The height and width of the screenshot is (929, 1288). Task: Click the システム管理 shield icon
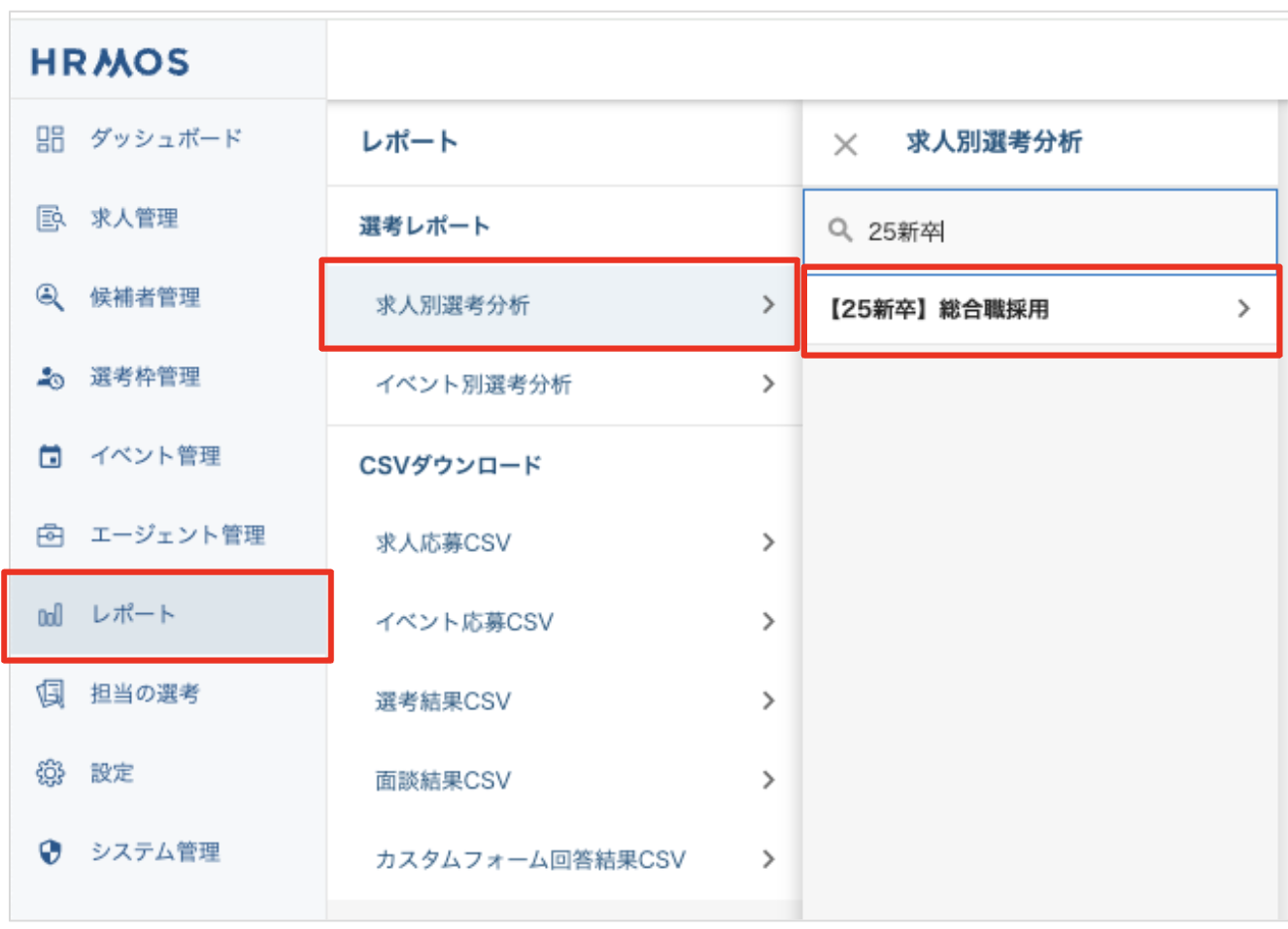[50, 852]
